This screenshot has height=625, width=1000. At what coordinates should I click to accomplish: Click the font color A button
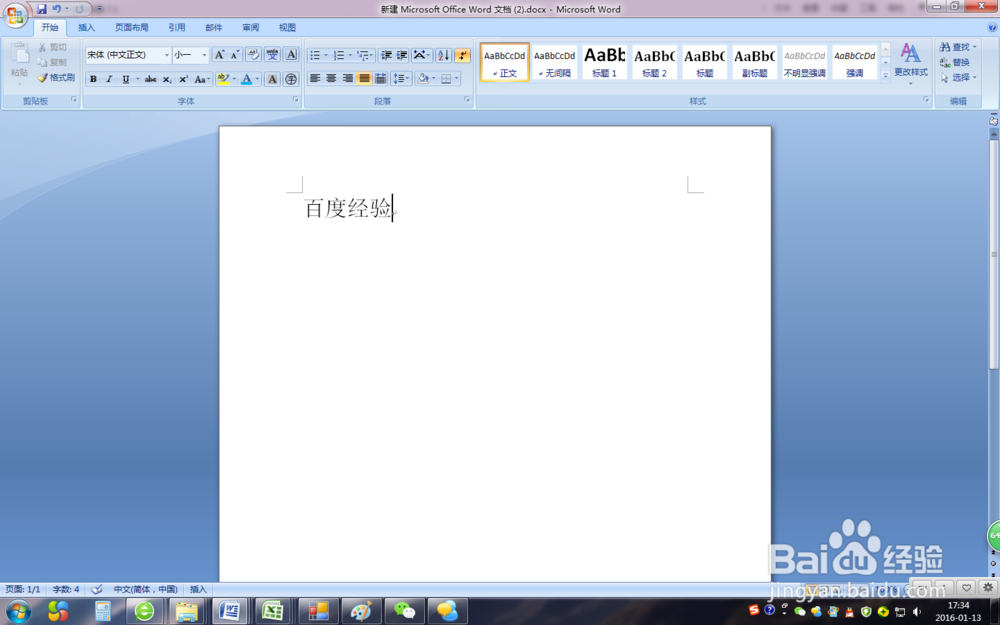(x=246, y=79)
